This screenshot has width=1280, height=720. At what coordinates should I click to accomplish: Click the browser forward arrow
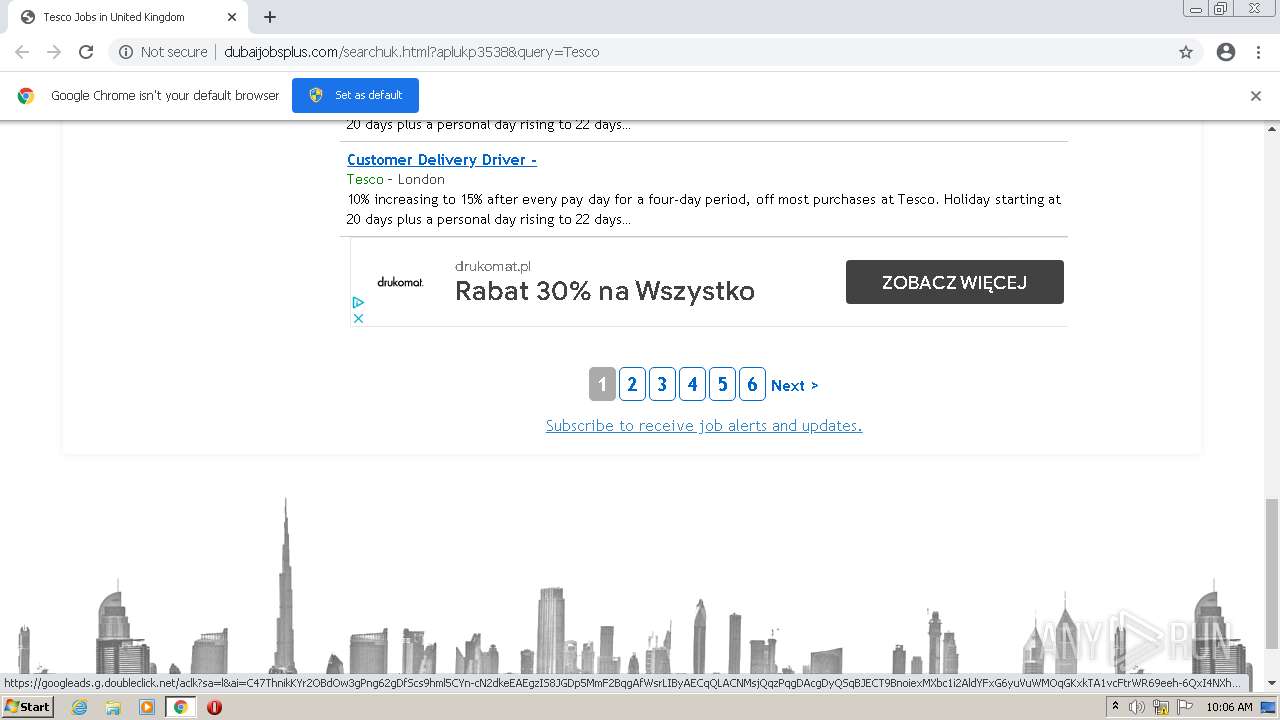[54, 52]
